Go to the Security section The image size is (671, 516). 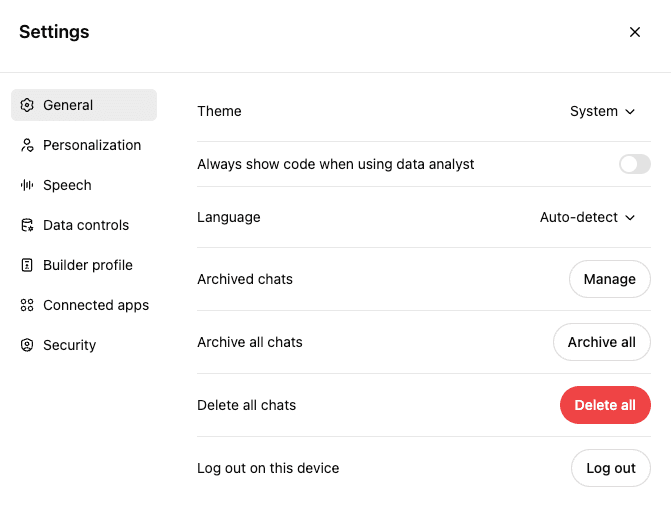point(69,345)
